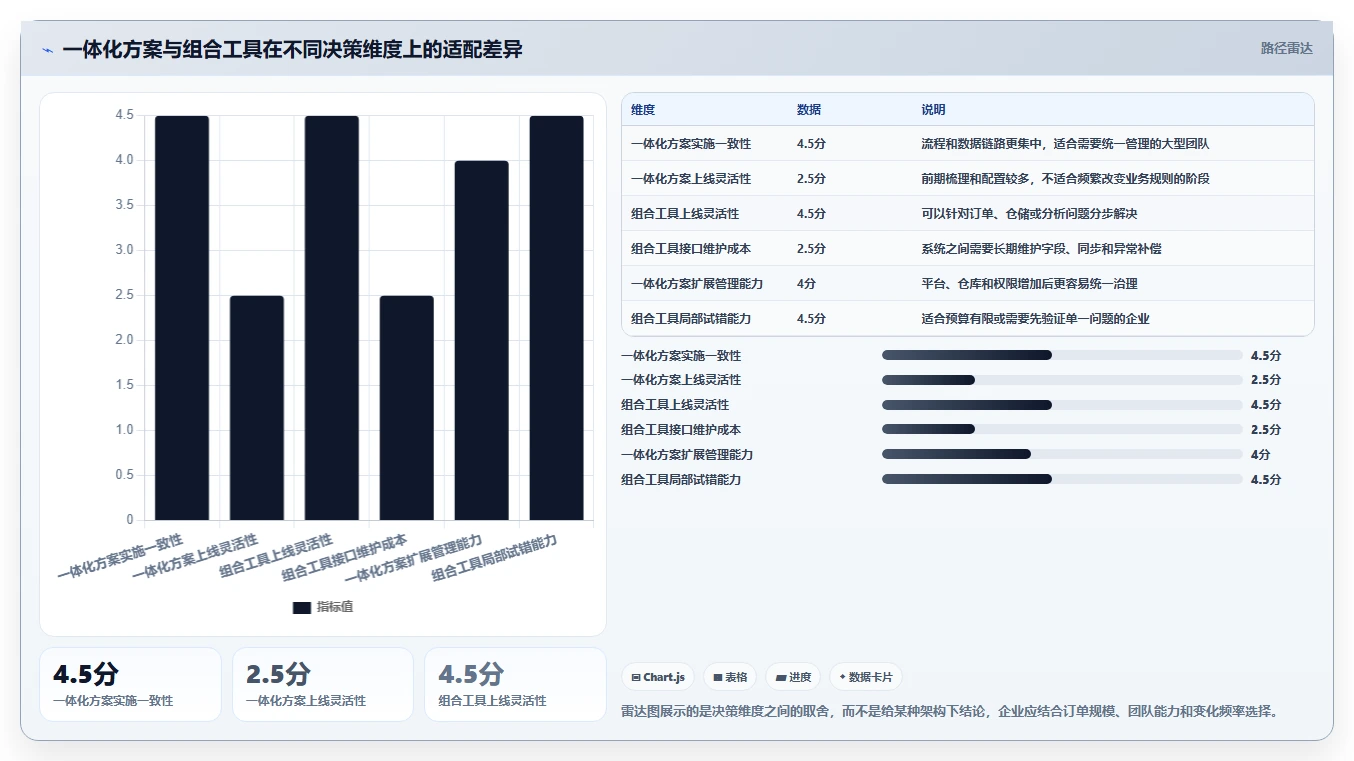Click the 表格 tag
The width and height of the screenshot is (1354, 761).
coord(731,677)
